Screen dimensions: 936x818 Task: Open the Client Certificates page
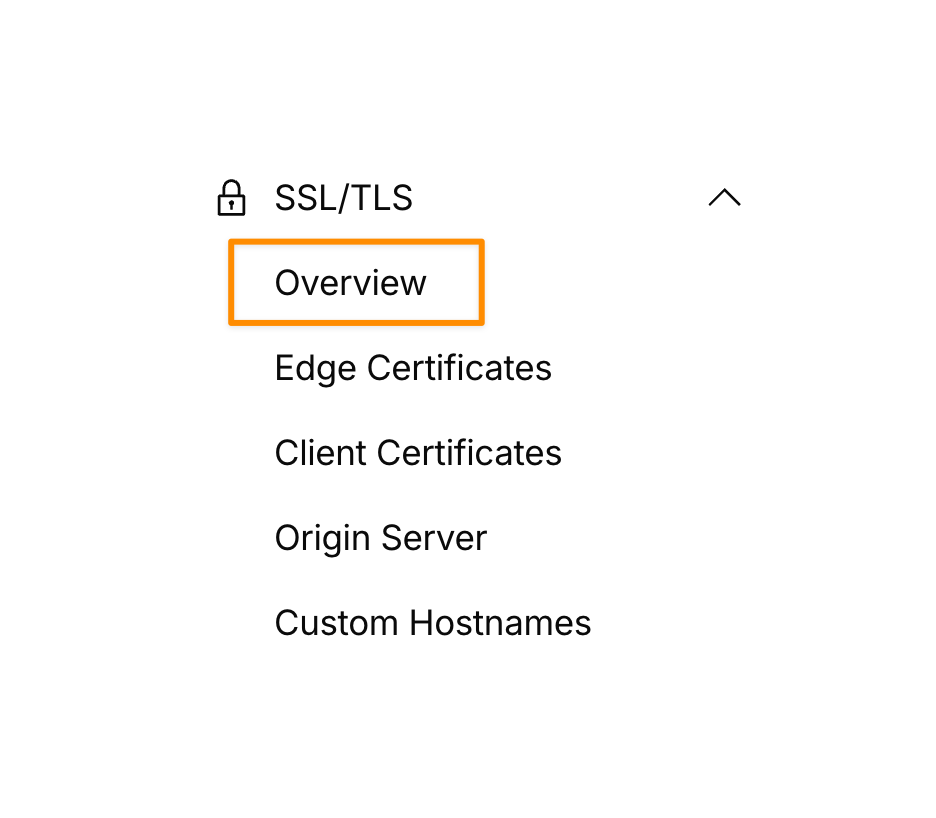click(x=418, y=453)
